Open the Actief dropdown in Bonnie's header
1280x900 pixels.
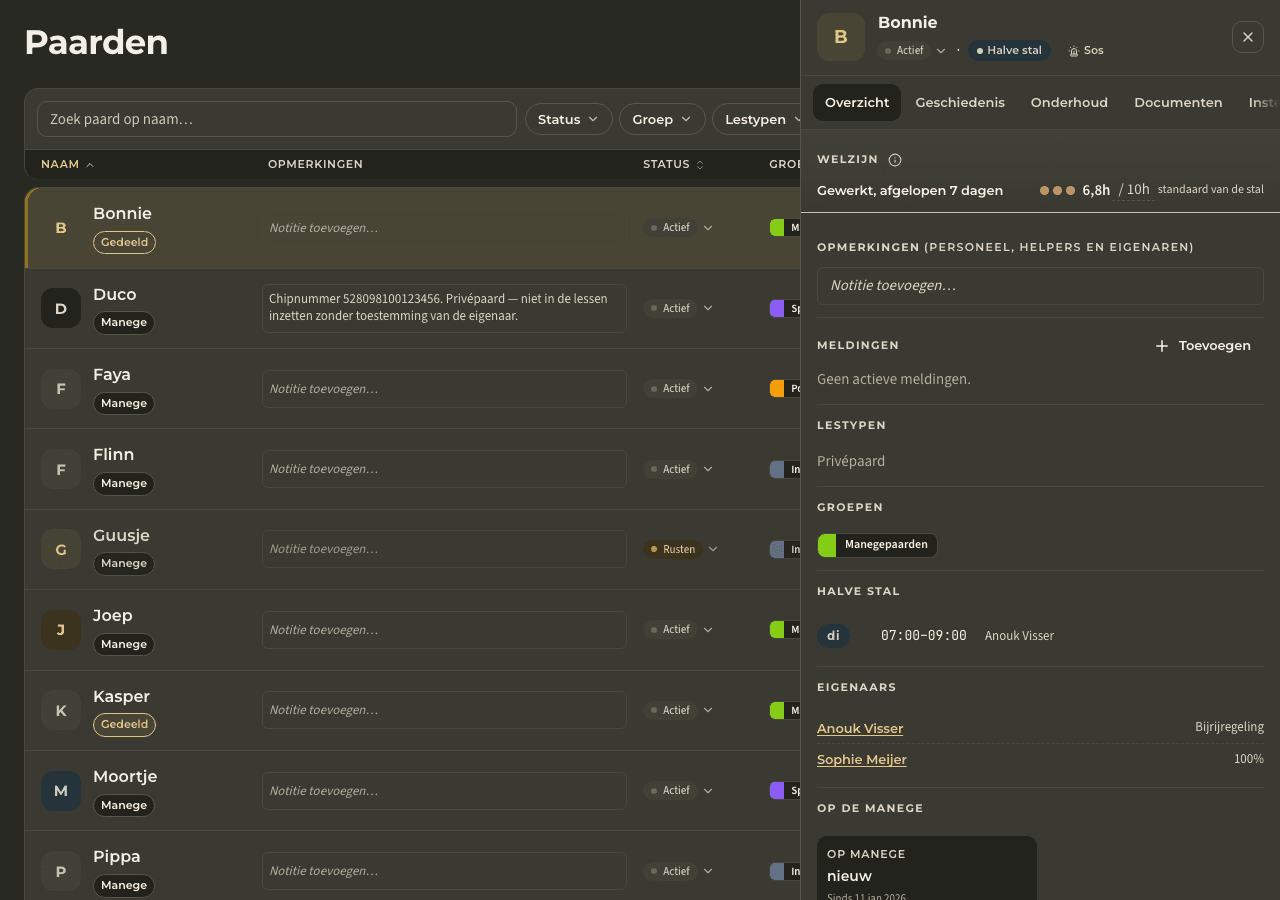tap(912, 51)
